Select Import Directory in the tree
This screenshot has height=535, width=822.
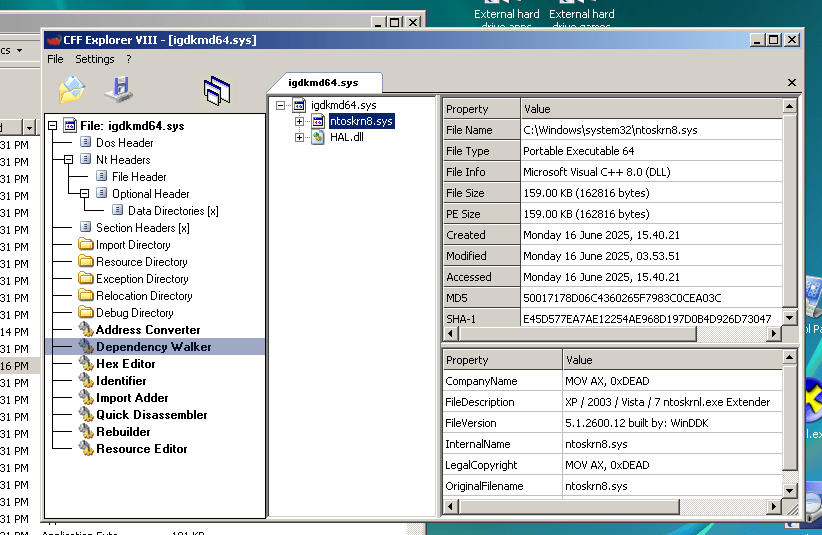(132, 245)
